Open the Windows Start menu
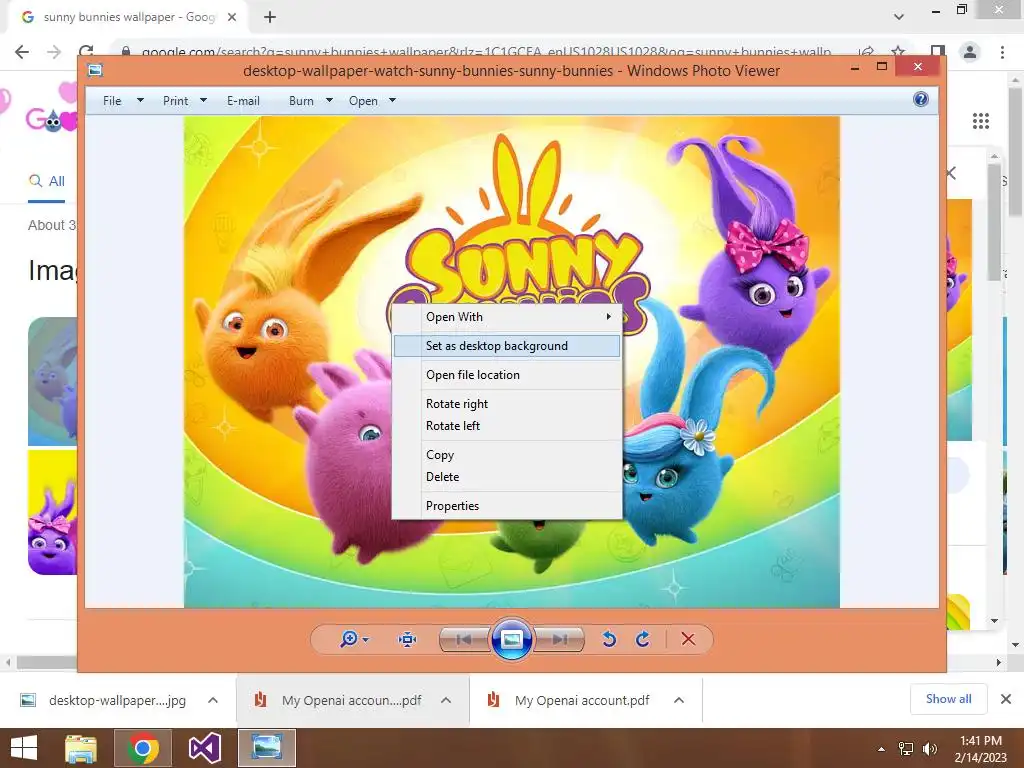This screenshot has height=768, width=1024. coord(24,748)
